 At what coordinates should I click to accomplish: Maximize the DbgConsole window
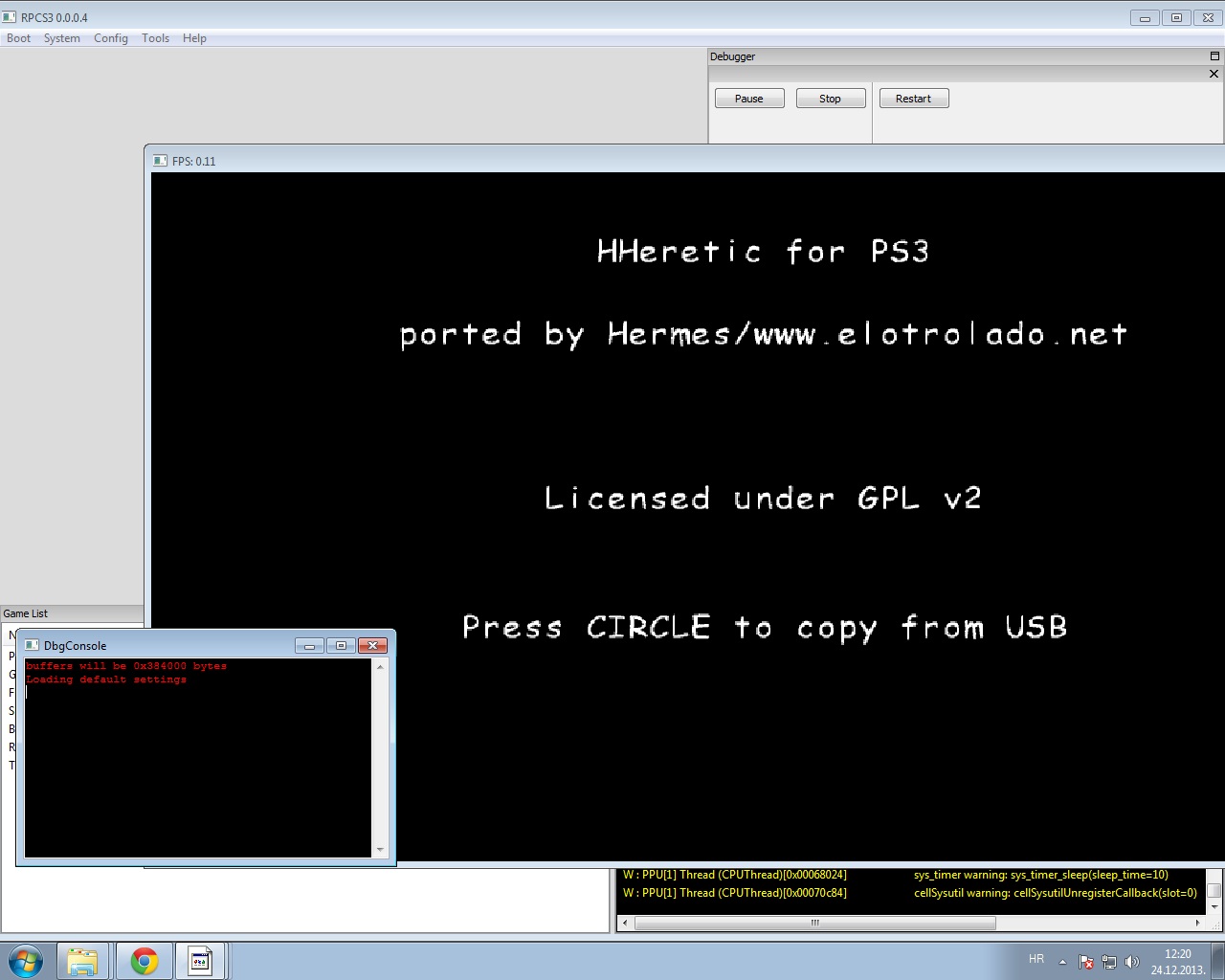pos(341,646)
